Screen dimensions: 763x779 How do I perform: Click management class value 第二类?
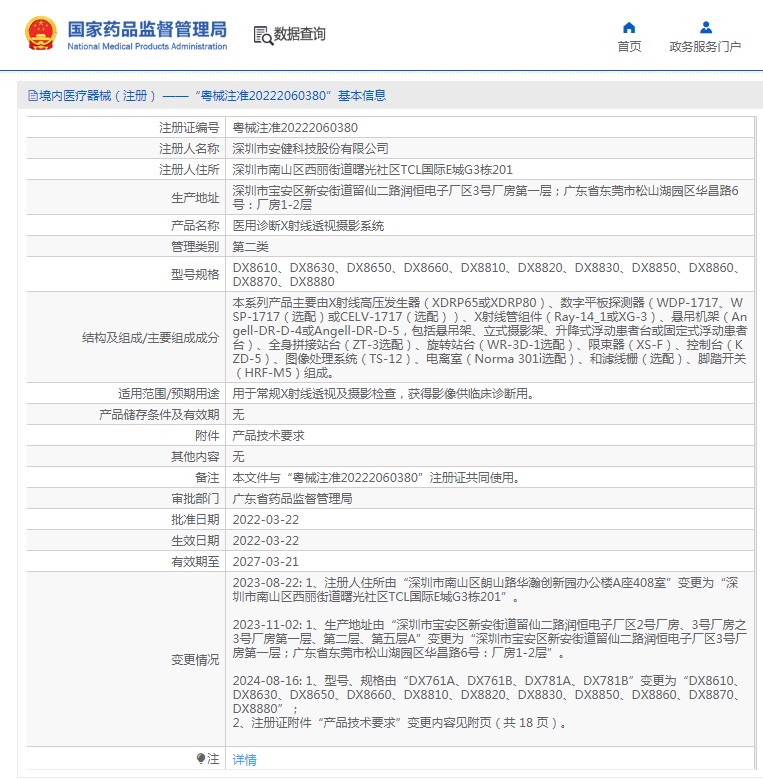250,246
